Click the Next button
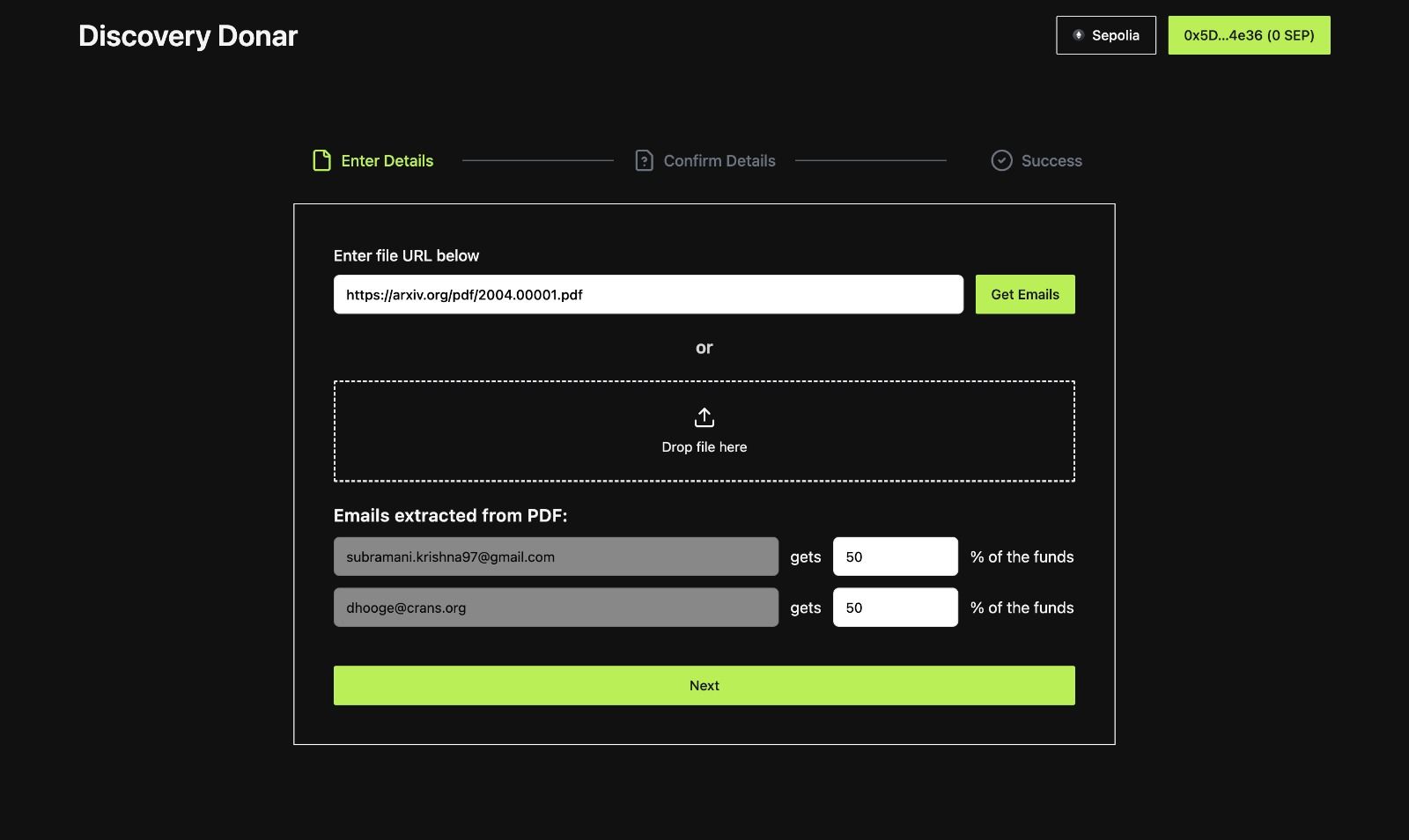 tap(704, 685)
